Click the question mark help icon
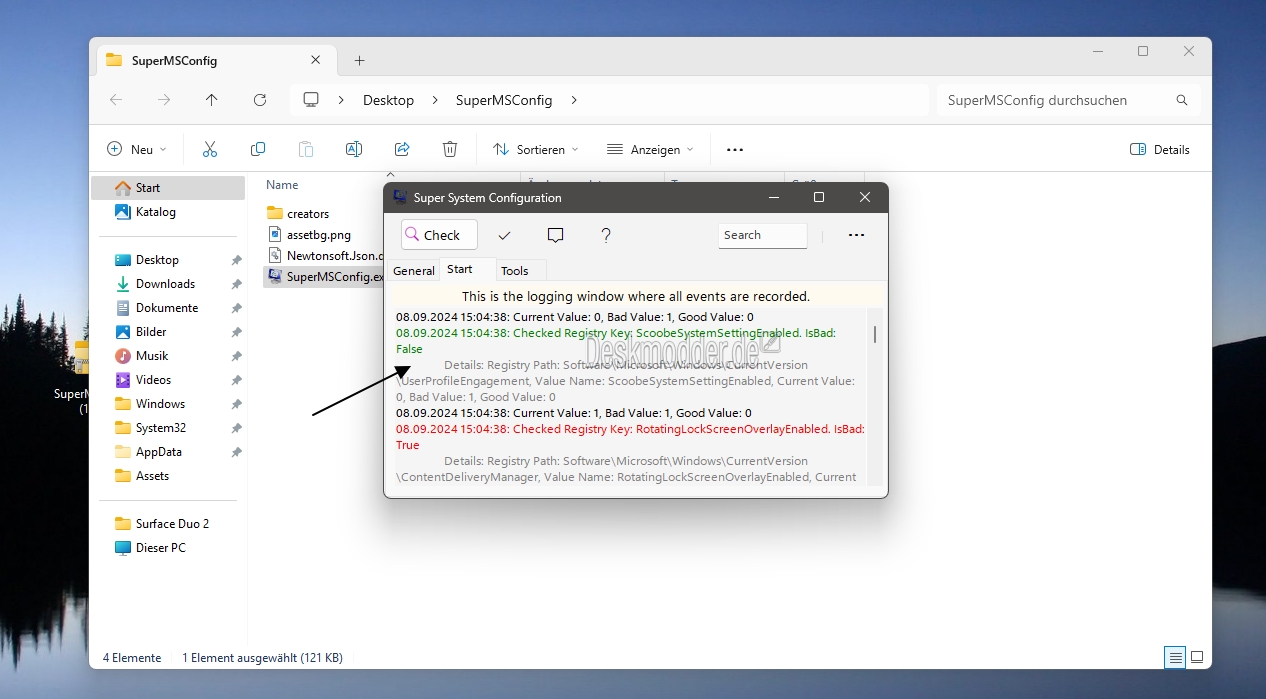This screenshot has width=1266, height=699. tap(606, 235)
